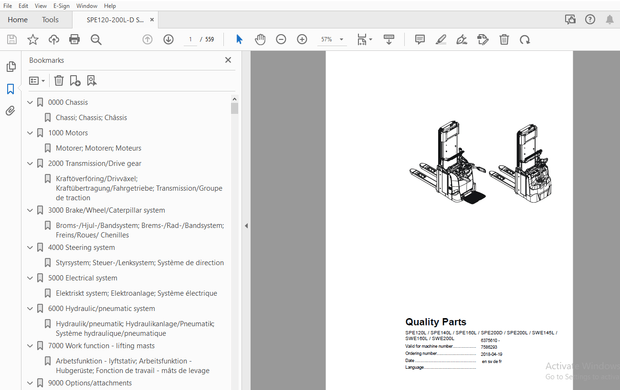Open bookmark Elektriskt system; Elektroanlage
620x390 pixels.
pos(136,293)
